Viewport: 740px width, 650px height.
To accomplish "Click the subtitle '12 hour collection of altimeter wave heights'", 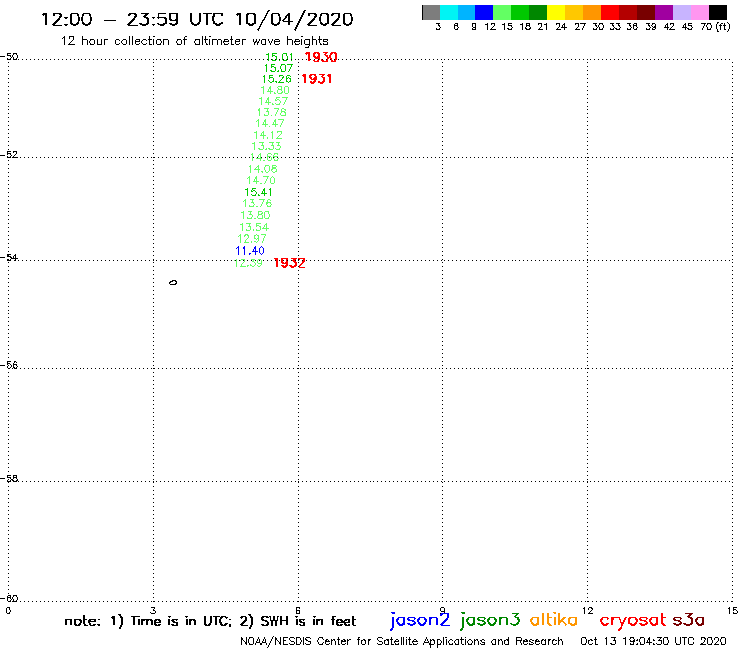I will pos(194,41).
